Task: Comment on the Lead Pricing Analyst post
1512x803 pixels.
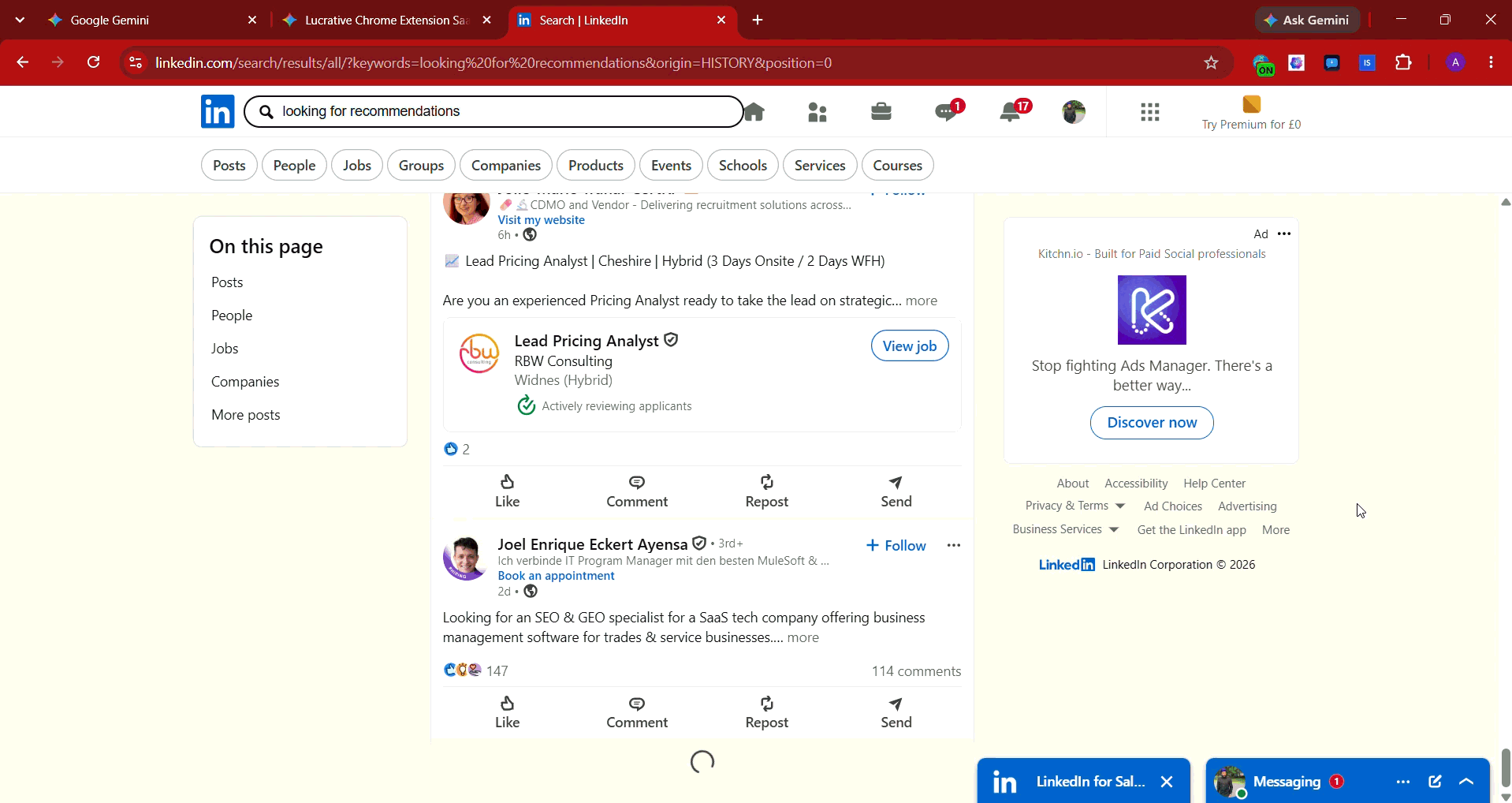Action: 637,491
